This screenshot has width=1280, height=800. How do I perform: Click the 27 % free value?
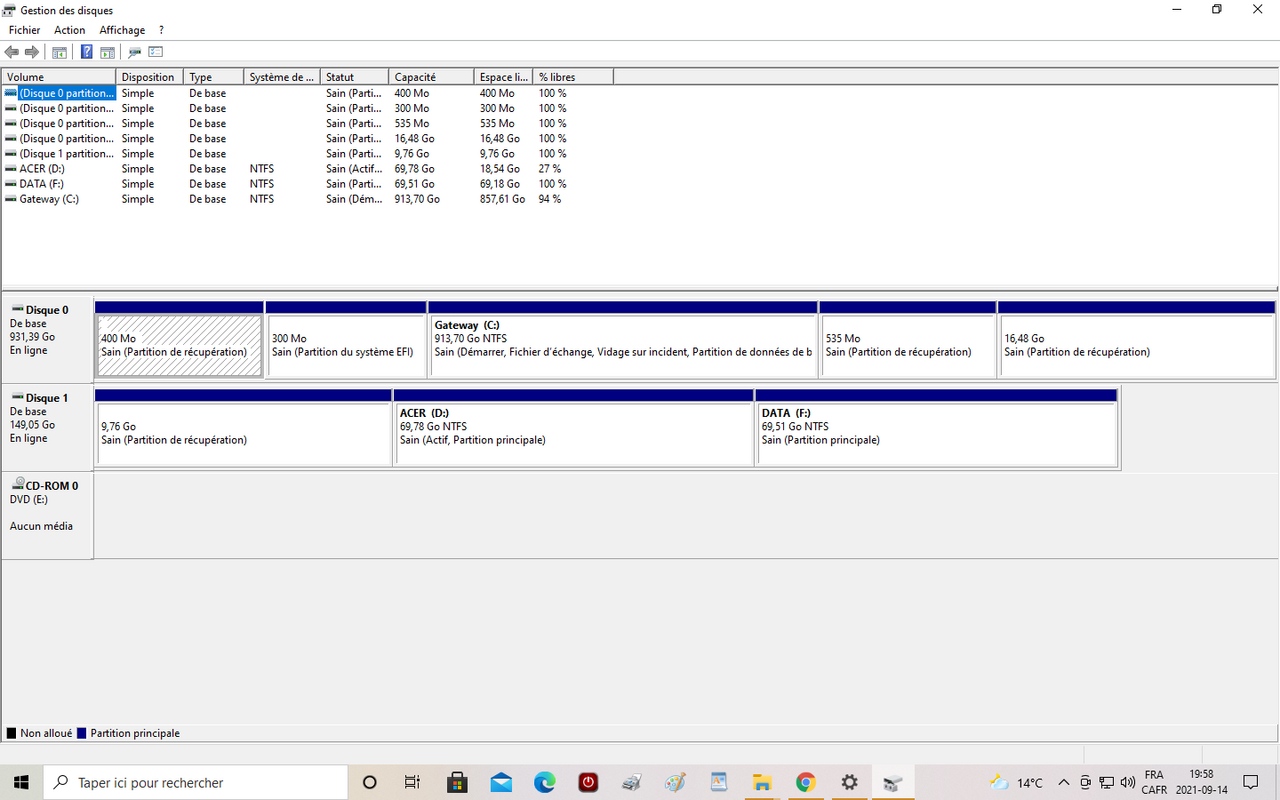550,169
